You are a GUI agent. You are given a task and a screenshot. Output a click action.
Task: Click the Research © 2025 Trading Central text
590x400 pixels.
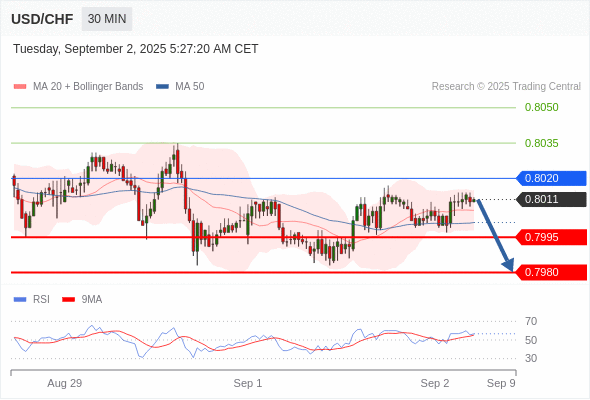tap(506, 87)
